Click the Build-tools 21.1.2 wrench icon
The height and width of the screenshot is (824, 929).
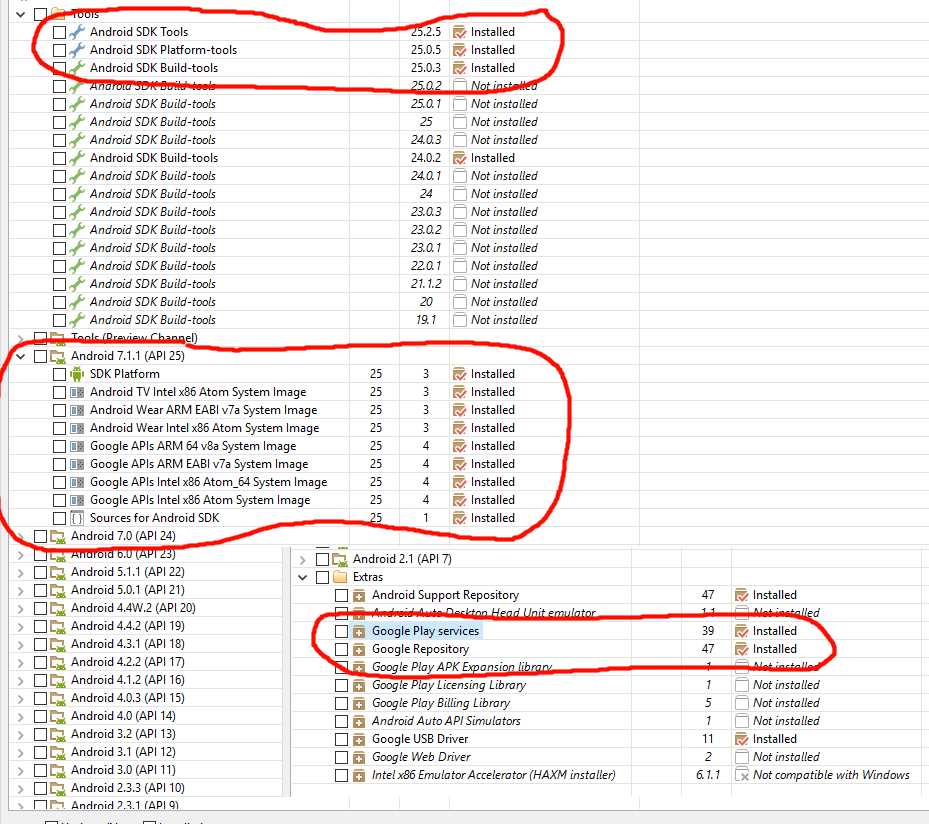77,284
